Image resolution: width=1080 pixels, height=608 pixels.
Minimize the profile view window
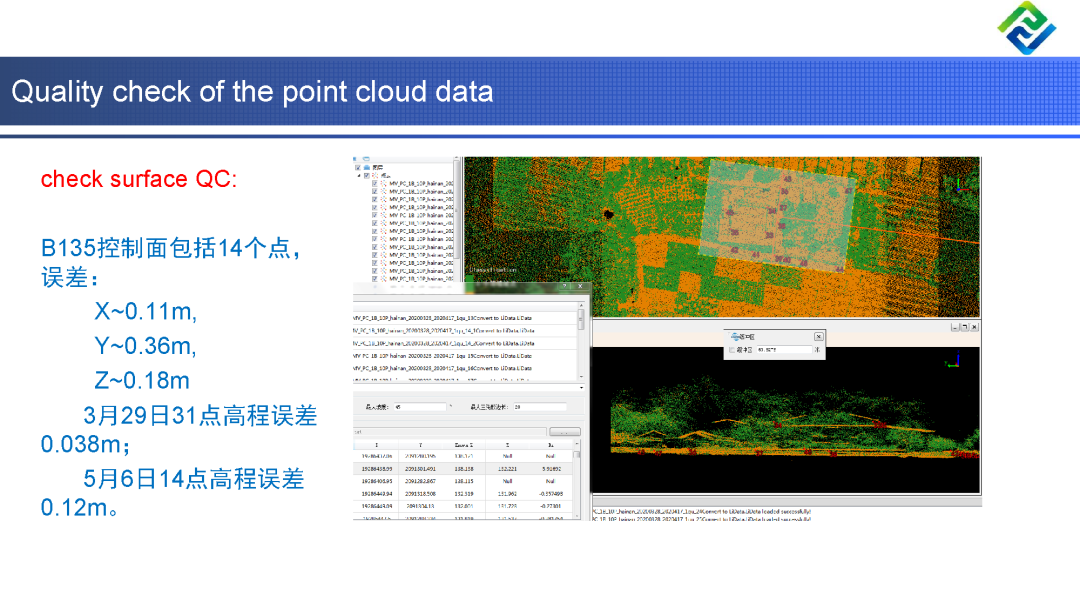click(955, 327)
